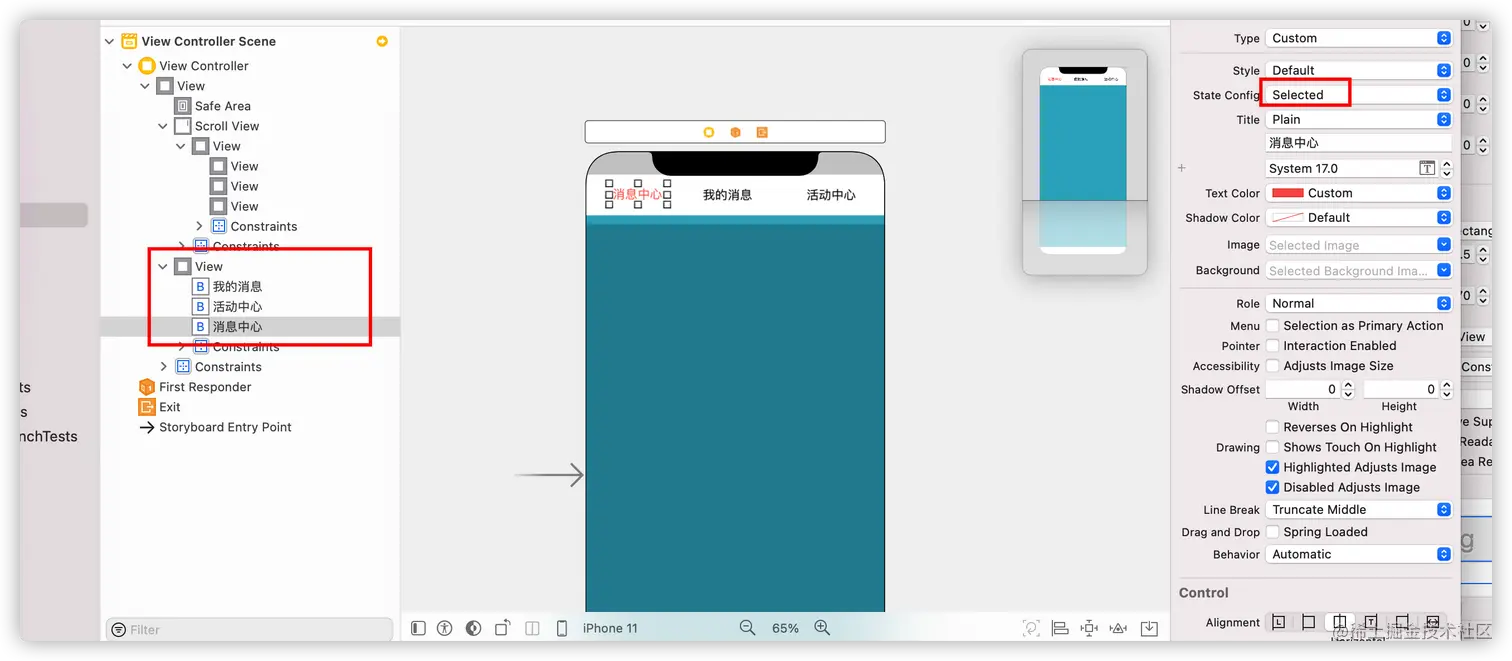Uncheck Disabled Adjusts Image
Screen dimensions: 1512x661
(x=1273, y=487)
